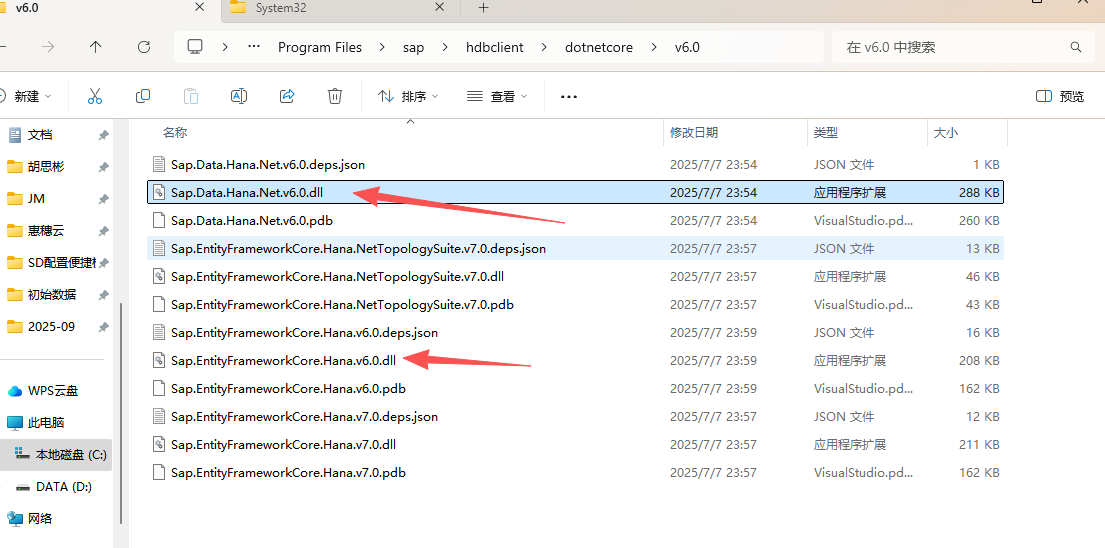
Task: Go up one folder level
Action: click(96, 47)
